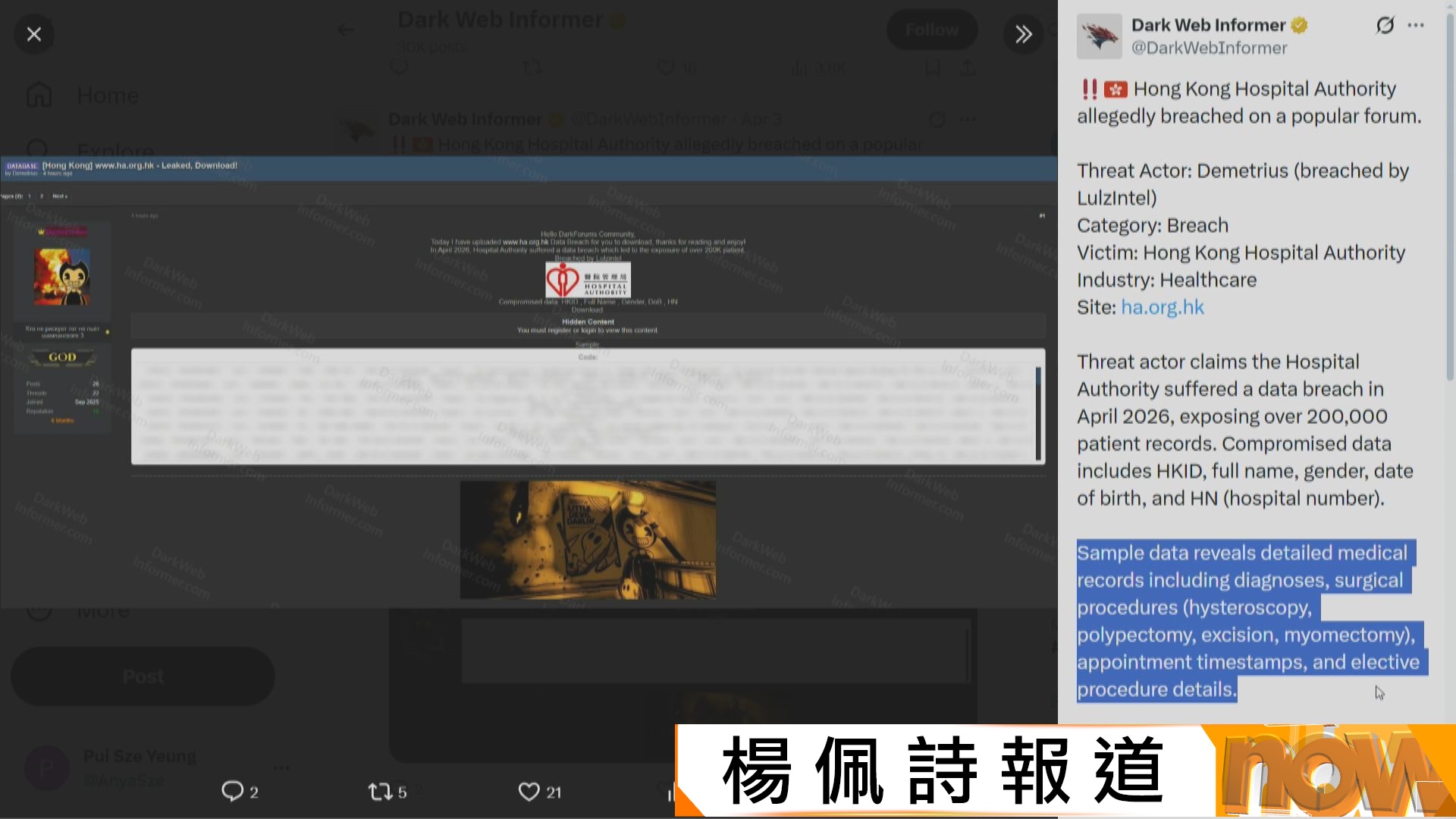Close the image viewer with X icon
1456x819 pixels.
33,34
